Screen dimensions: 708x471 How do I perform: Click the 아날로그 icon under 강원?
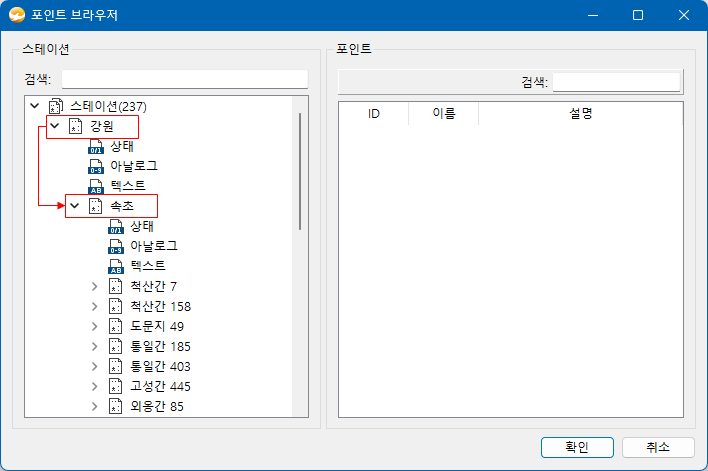click(x=96, y=166)
